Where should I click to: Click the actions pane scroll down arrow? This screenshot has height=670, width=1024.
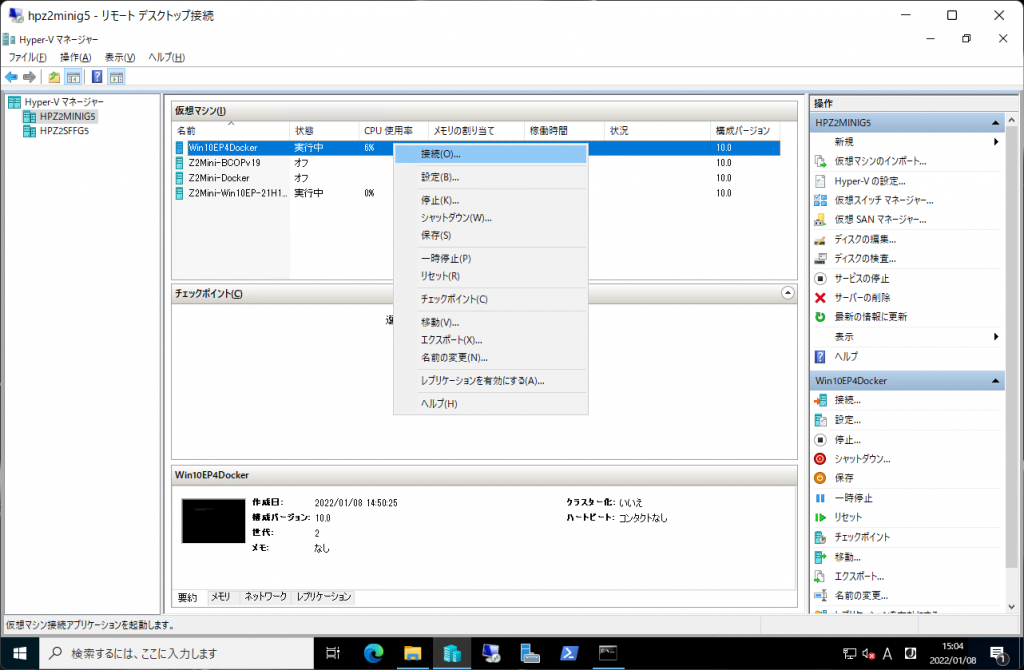pyautogui.click(x=1012, y=607)
